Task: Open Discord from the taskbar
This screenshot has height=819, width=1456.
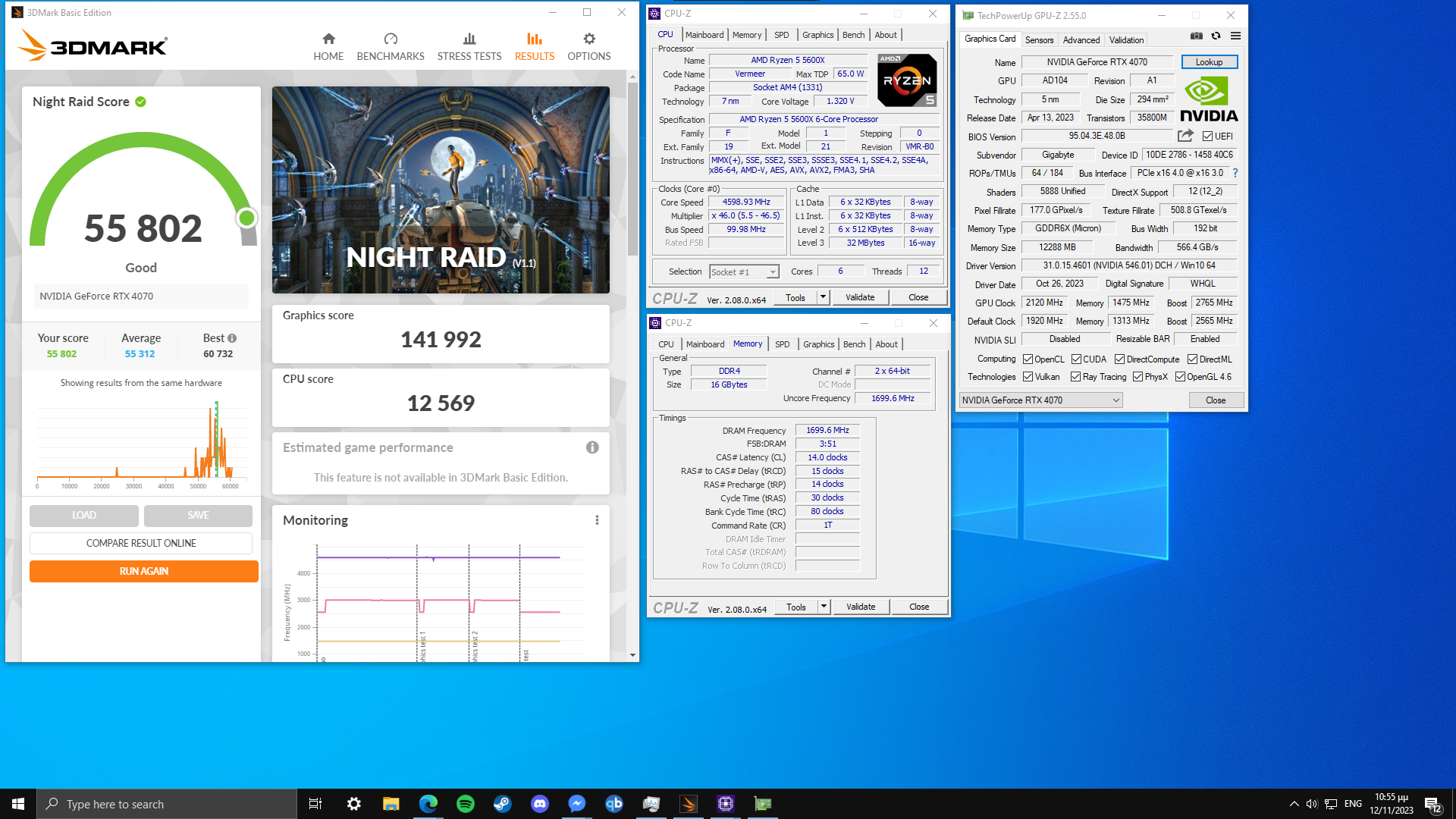Action: (540, 804)
